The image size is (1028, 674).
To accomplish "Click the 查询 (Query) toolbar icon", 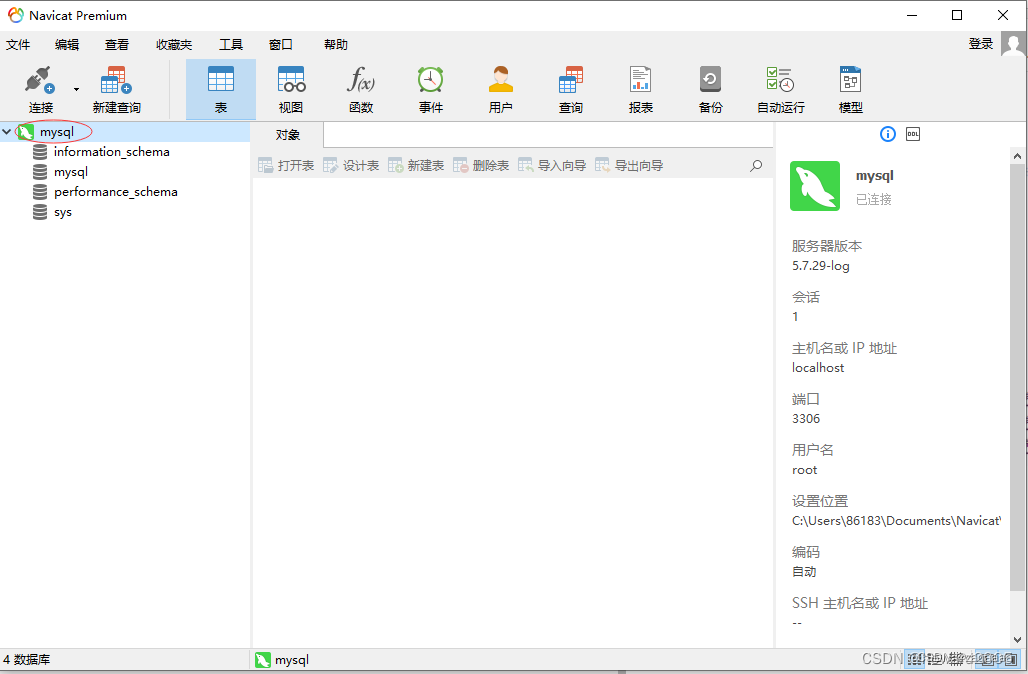I will pos(570,89).
